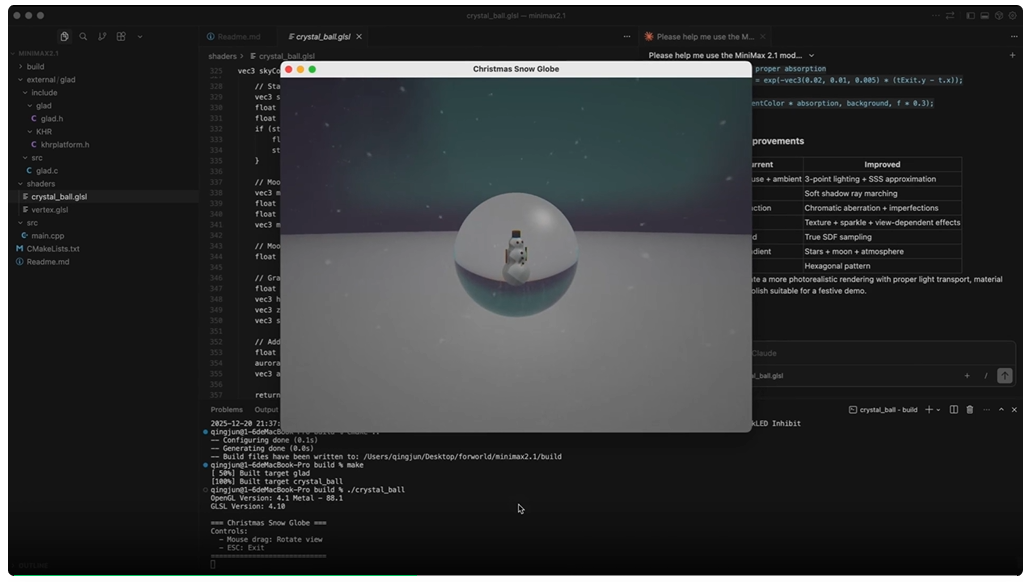Click the snowman inside the snow globe
This screenshot has height=582, width=1029.
click(516, 256)
